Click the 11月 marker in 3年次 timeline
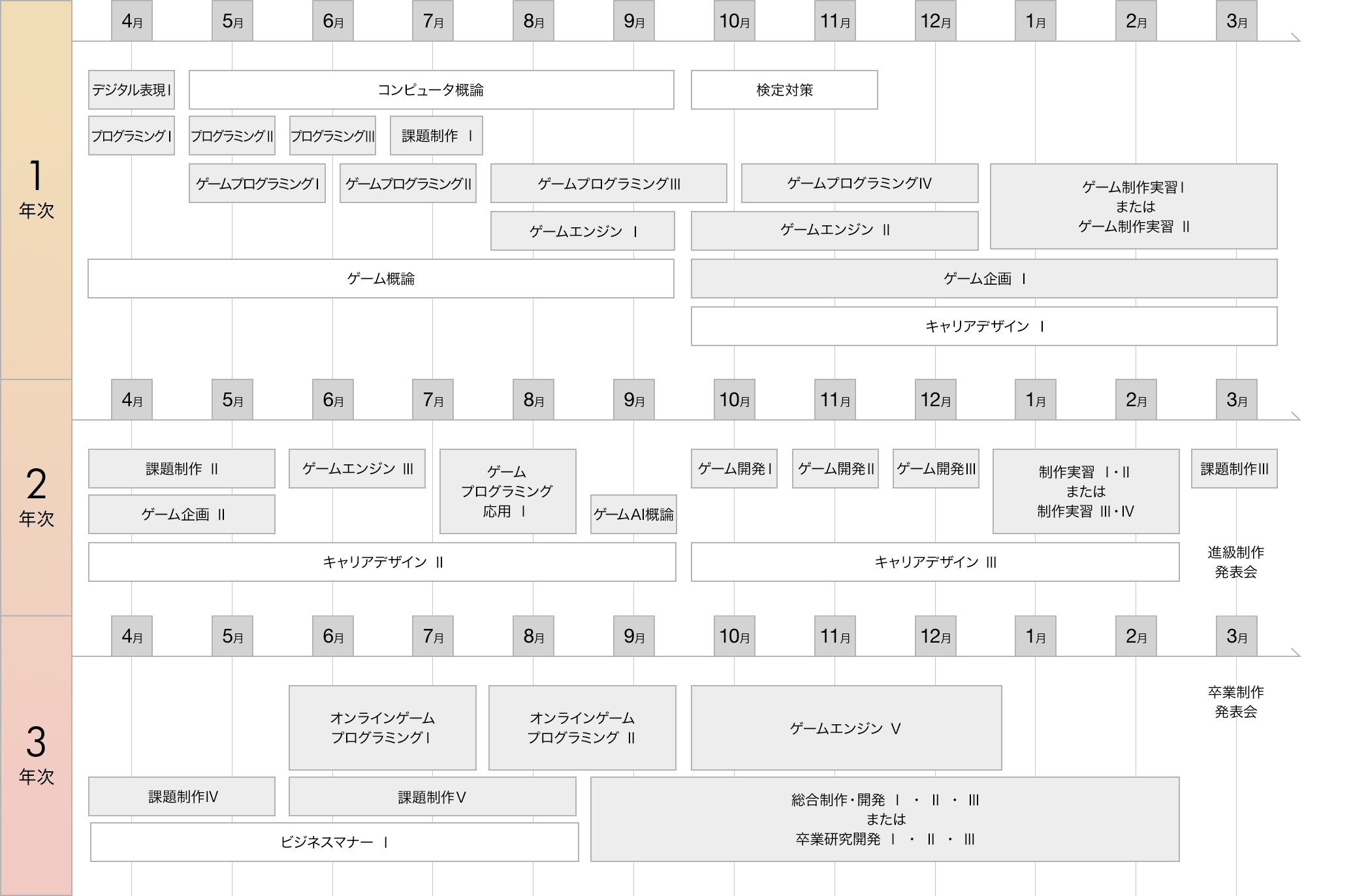 (x=835, y=636)
